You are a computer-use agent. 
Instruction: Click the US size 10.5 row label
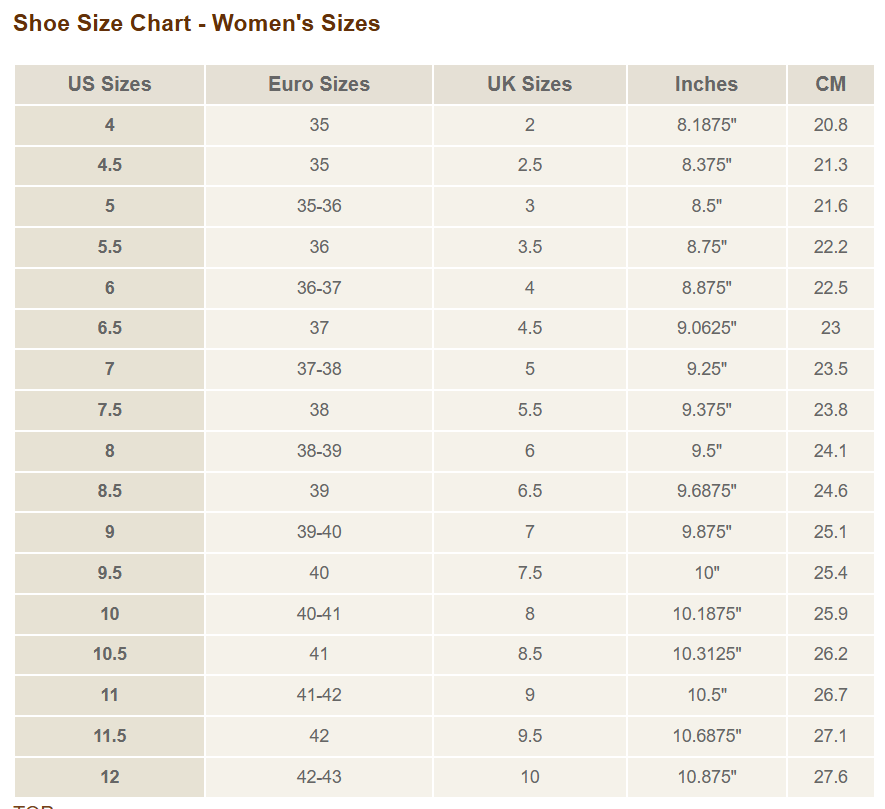[x=109, y=654]
